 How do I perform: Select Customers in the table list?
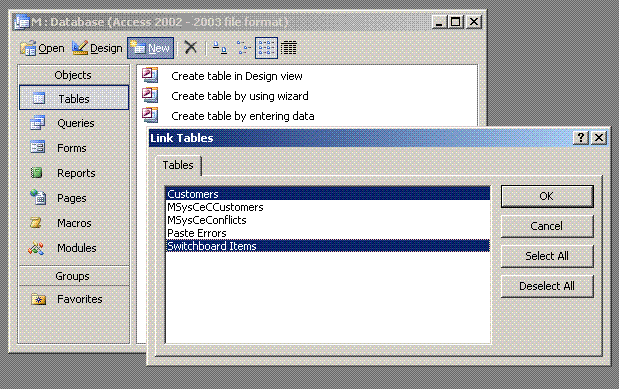point(328,194)
